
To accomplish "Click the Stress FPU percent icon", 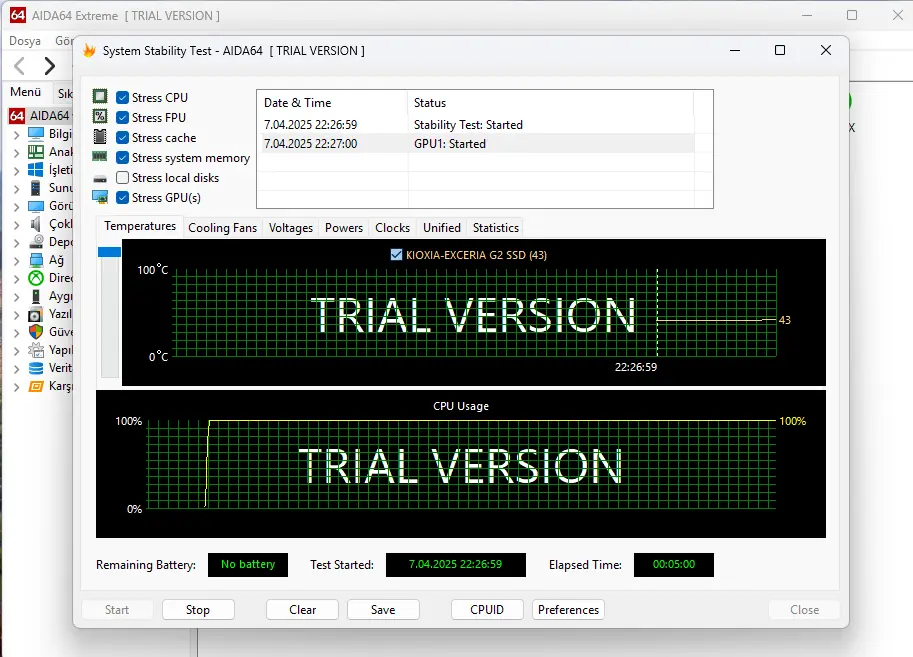I will [x=100, y=116].
